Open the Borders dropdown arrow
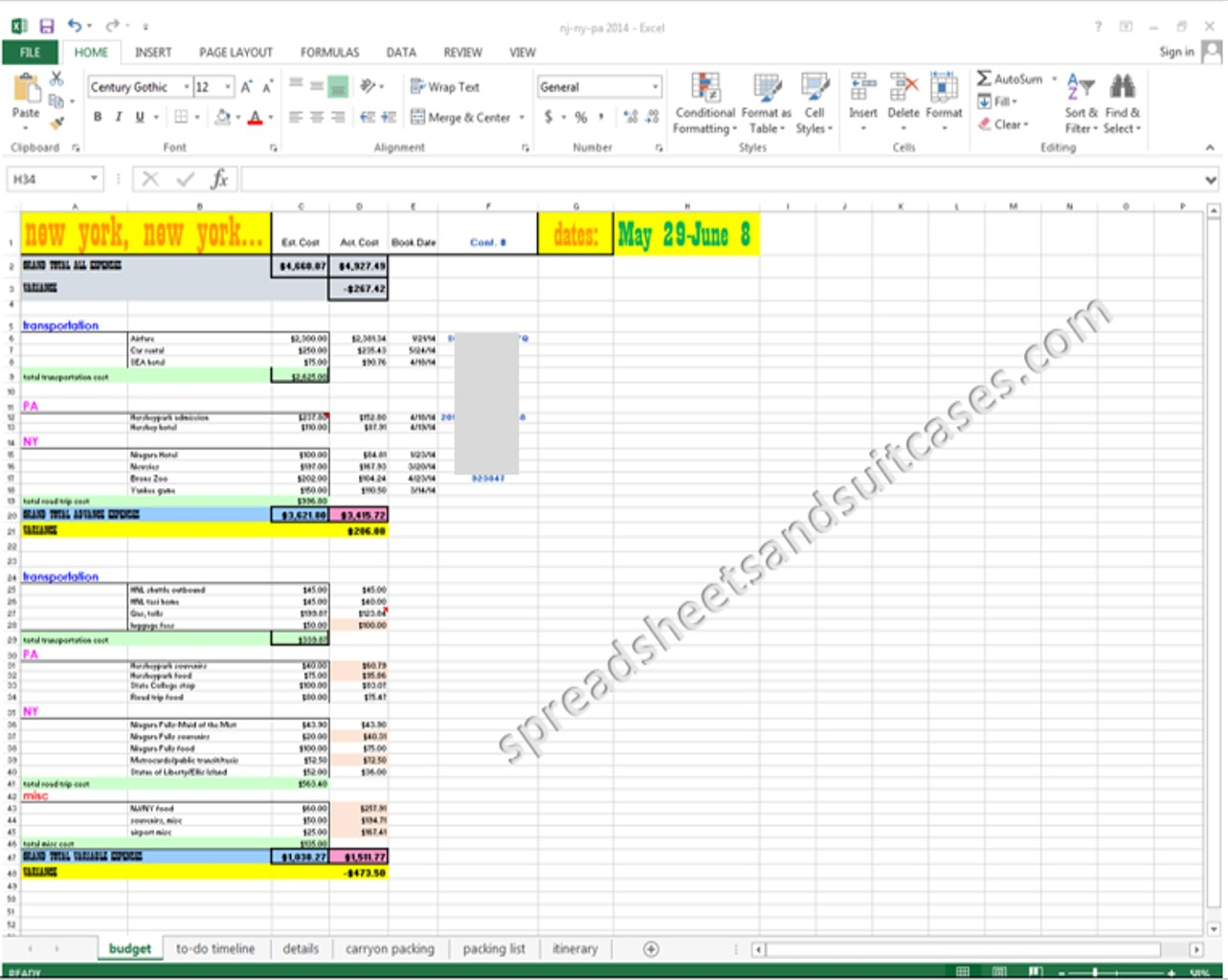 pyautogui.click(x=197, y=118)
